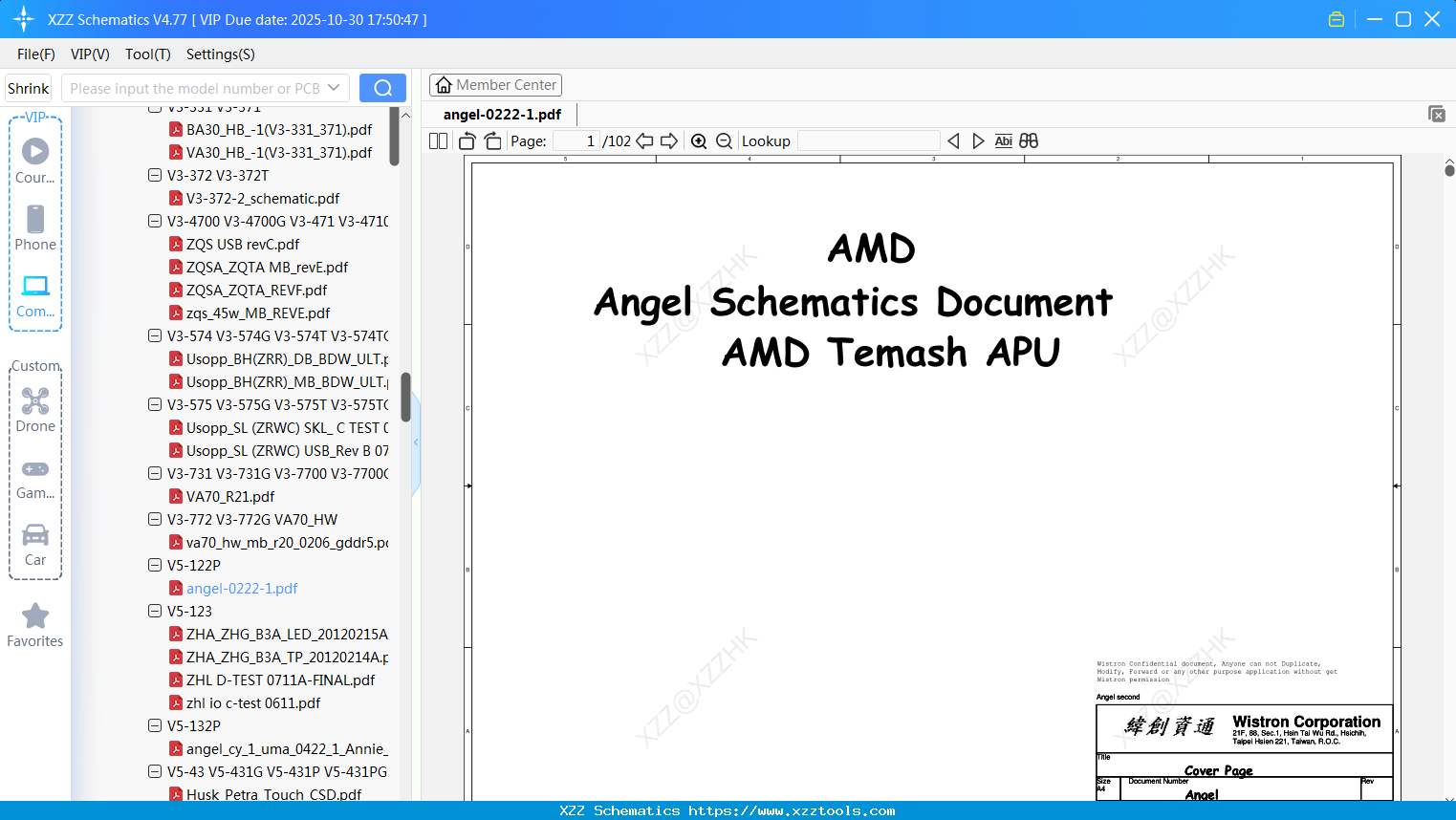Toggle the Abi whole-word match option
This screenshot has width=1456, height=820.
[1003, 140]
